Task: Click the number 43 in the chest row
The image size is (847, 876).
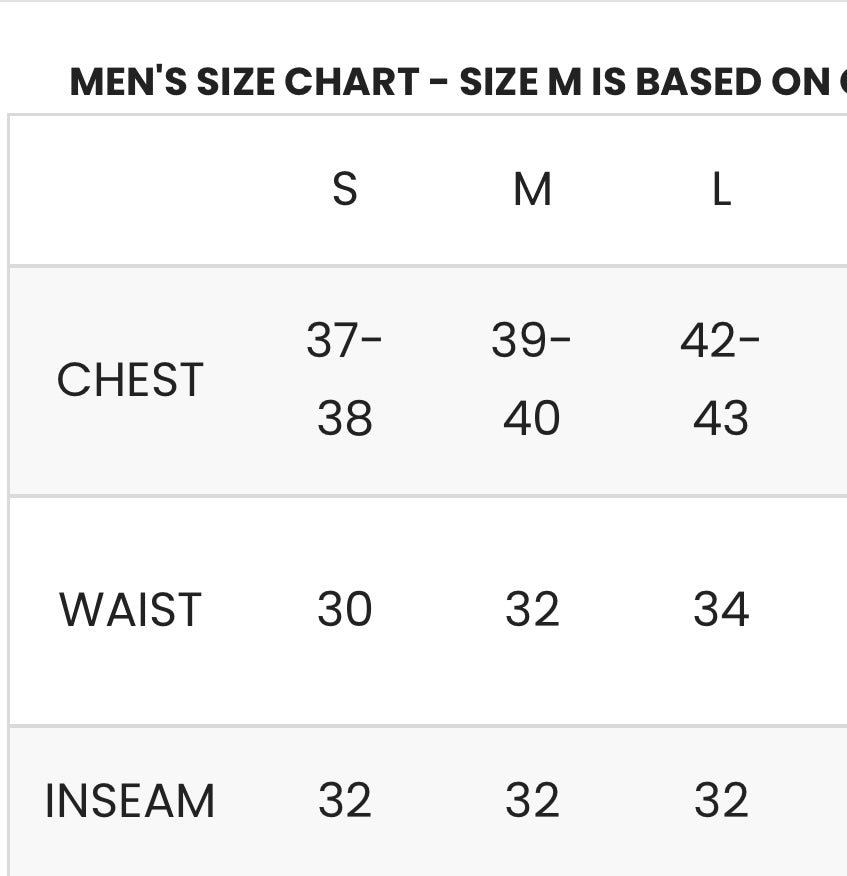Action: (721, 418)
